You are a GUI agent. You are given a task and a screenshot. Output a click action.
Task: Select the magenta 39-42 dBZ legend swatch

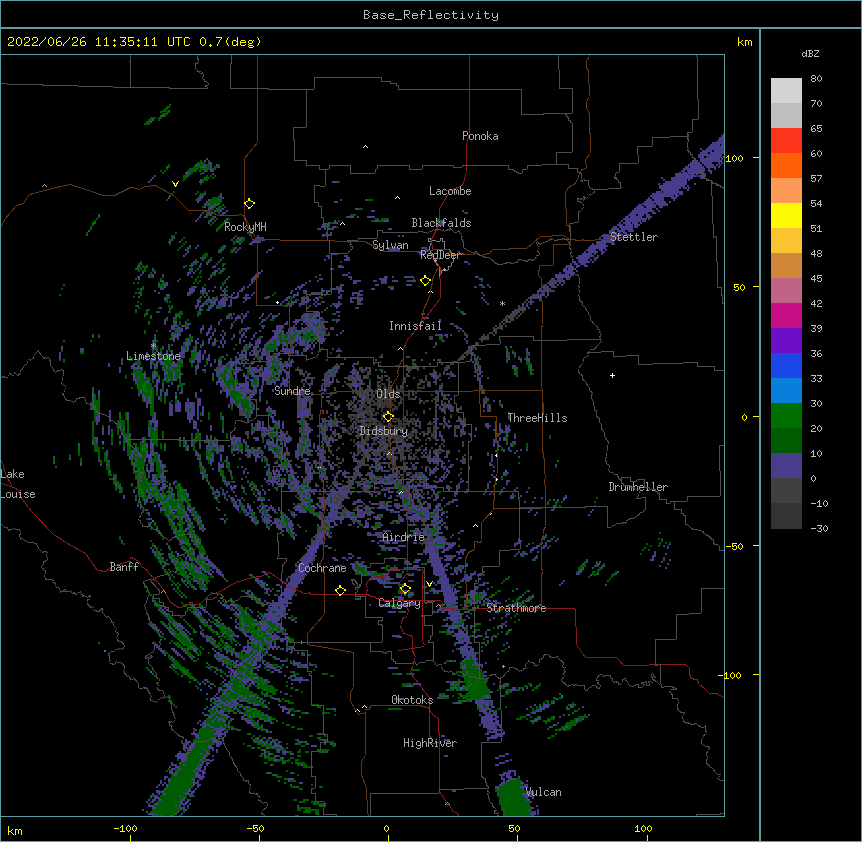pos(786,315)
